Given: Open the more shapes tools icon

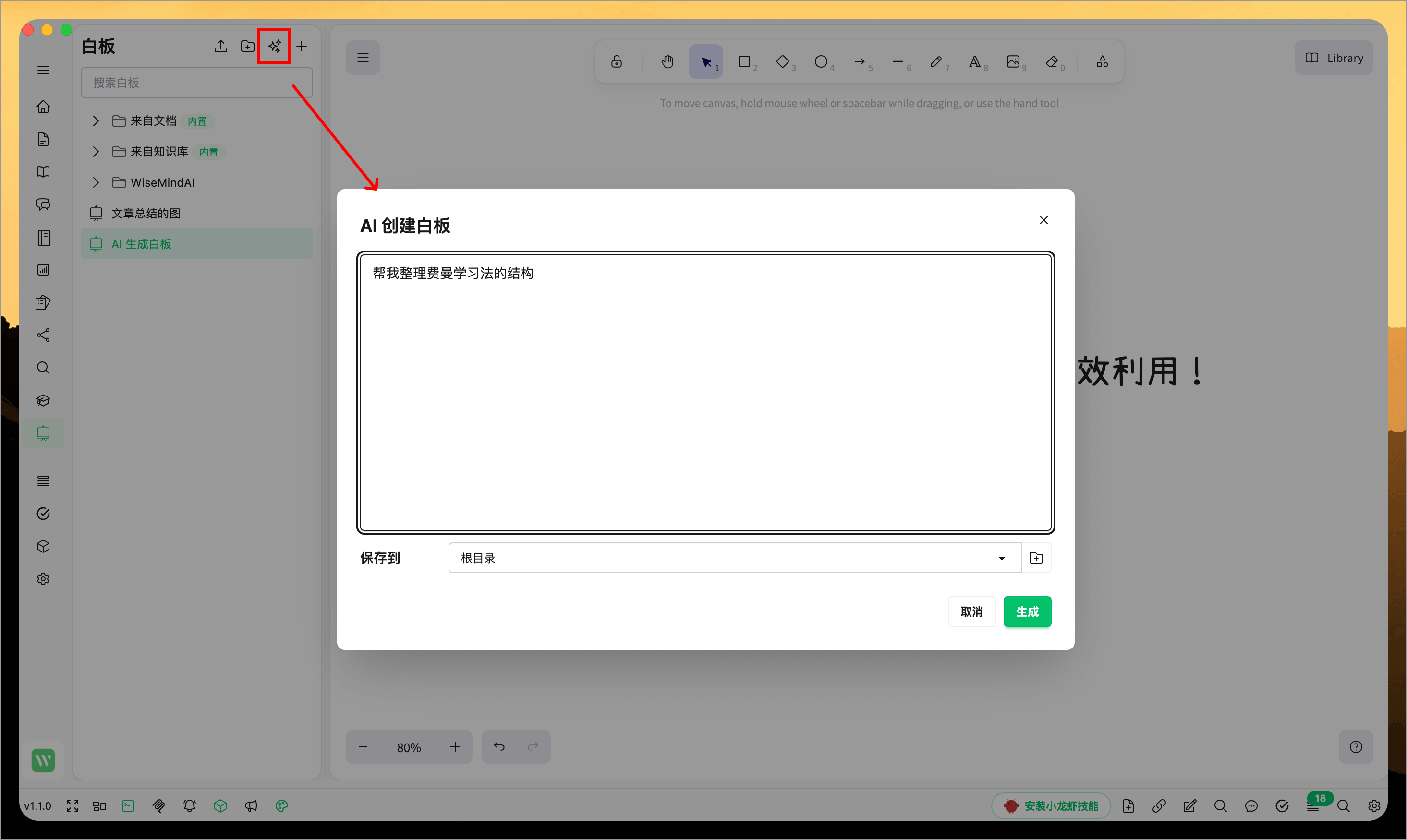Looking at the screenshot, I should tap(1103, 62).
